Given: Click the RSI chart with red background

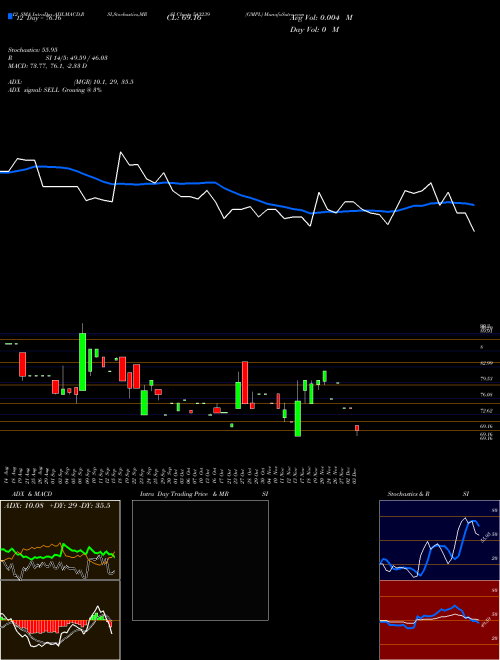Looking at the screenshot, I should tap(439, 620).
